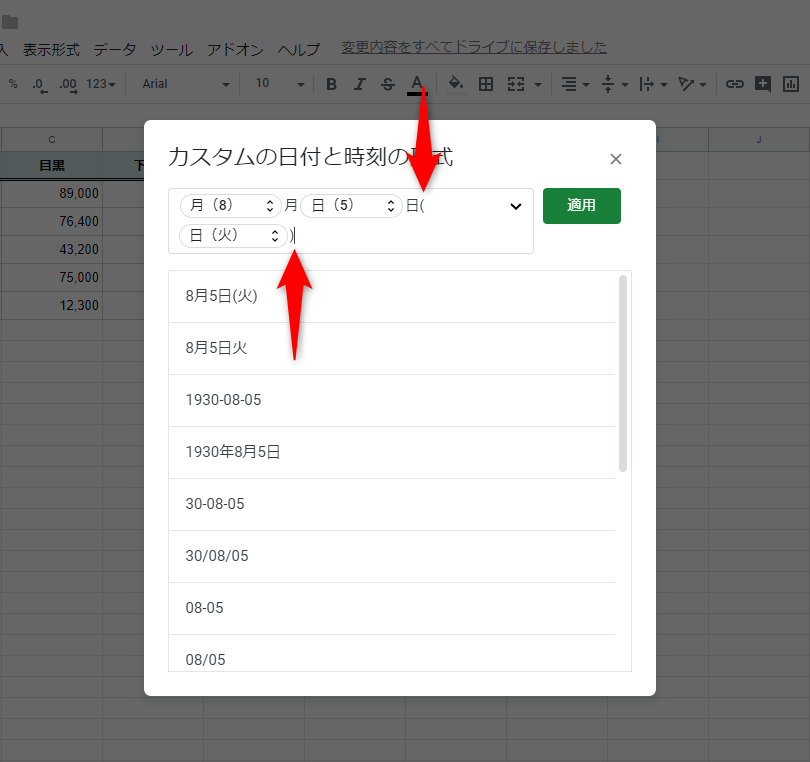This screenshot has height=762, width=810.
Task: Click the 目黒 header cell
Action: (52, 165)
